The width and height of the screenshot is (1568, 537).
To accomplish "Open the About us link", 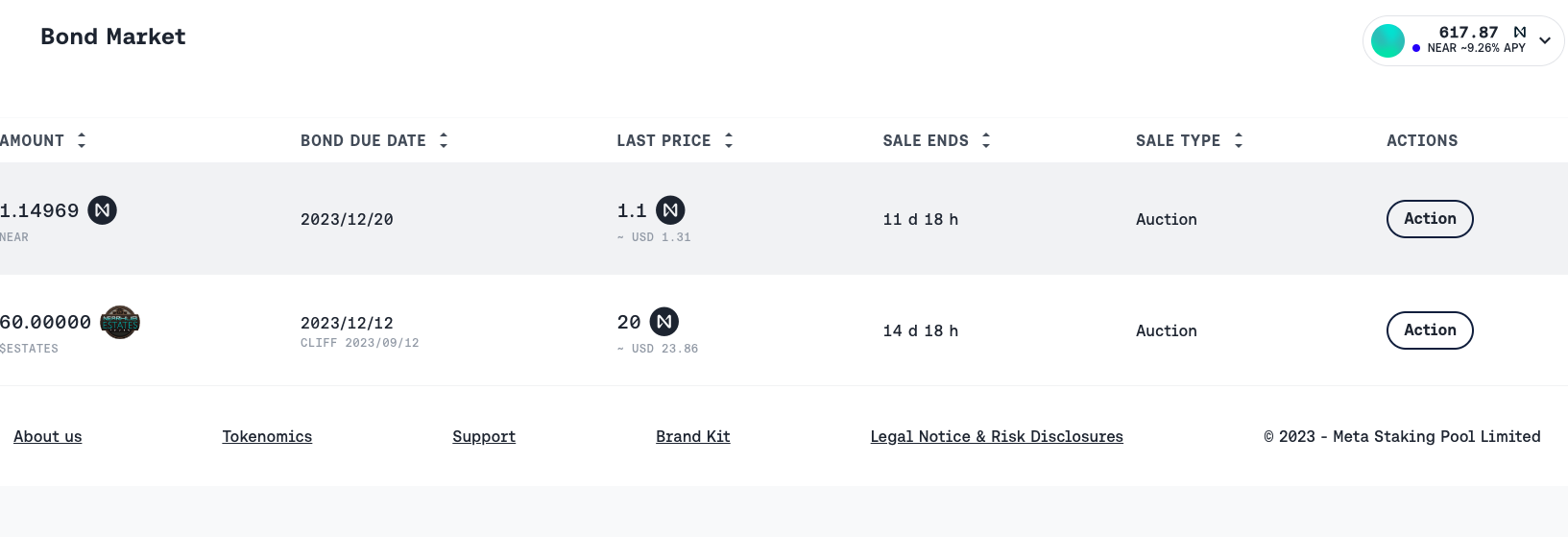I will [48, 436].
